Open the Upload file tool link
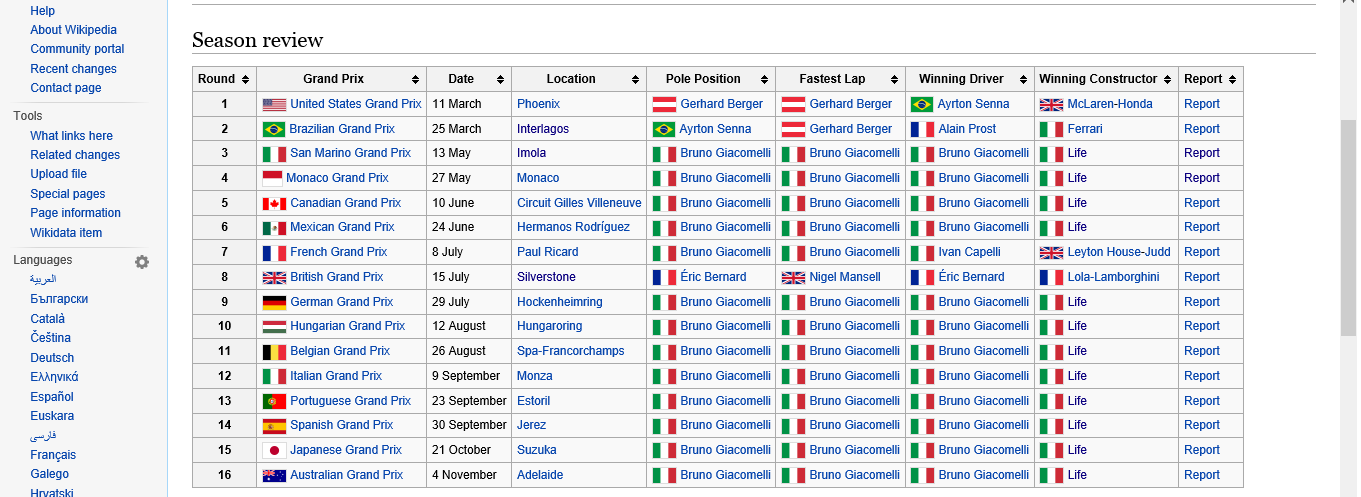Viewport: 1361px width, 497px height. pyautogui.click(x=58, y=174)
